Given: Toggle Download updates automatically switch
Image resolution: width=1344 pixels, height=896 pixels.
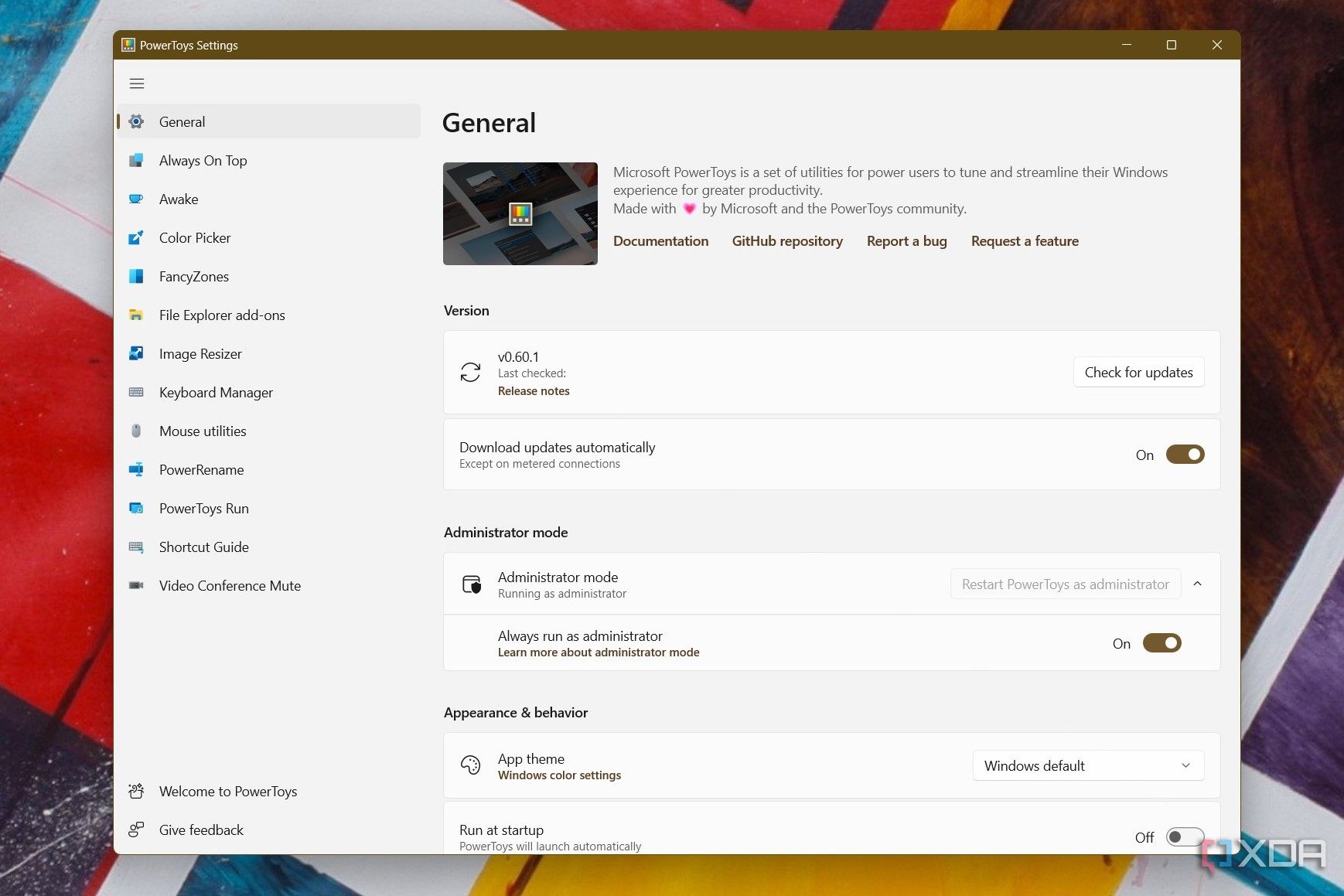Looking at the screenshot, I should pyautogui.click(x=1185, y=455).
